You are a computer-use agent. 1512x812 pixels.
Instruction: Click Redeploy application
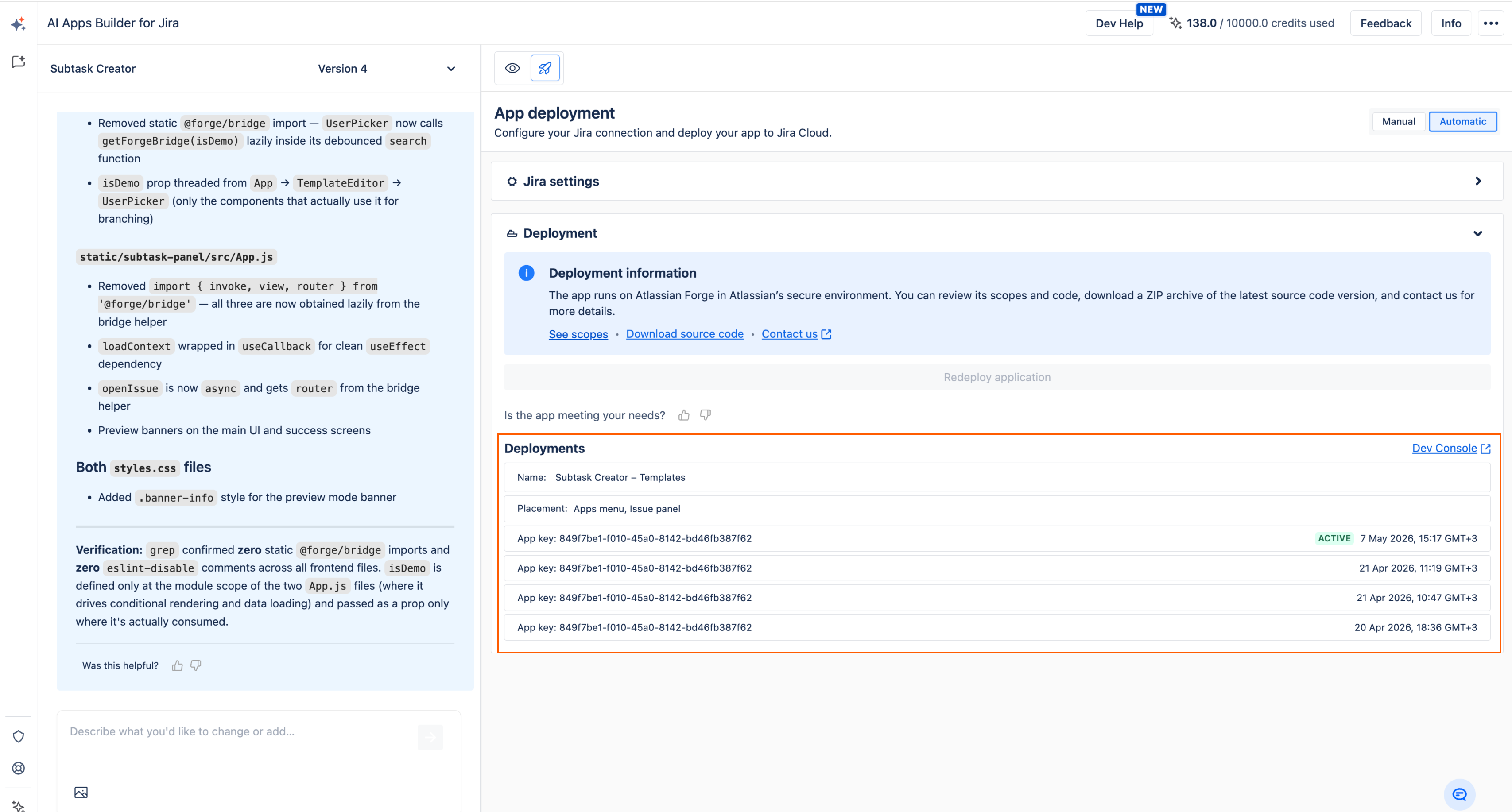(997, 377)
